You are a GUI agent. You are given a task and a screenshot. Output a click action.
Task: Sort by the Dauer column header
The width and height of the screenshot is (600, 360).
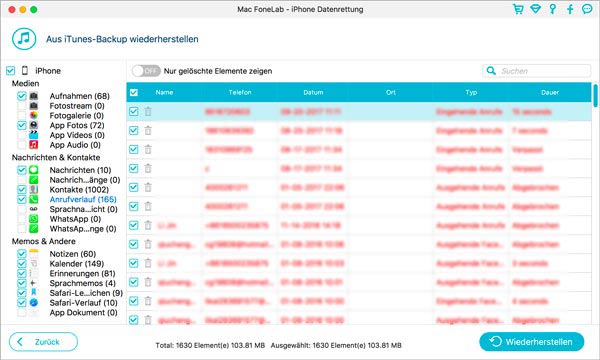pos(550,92)
